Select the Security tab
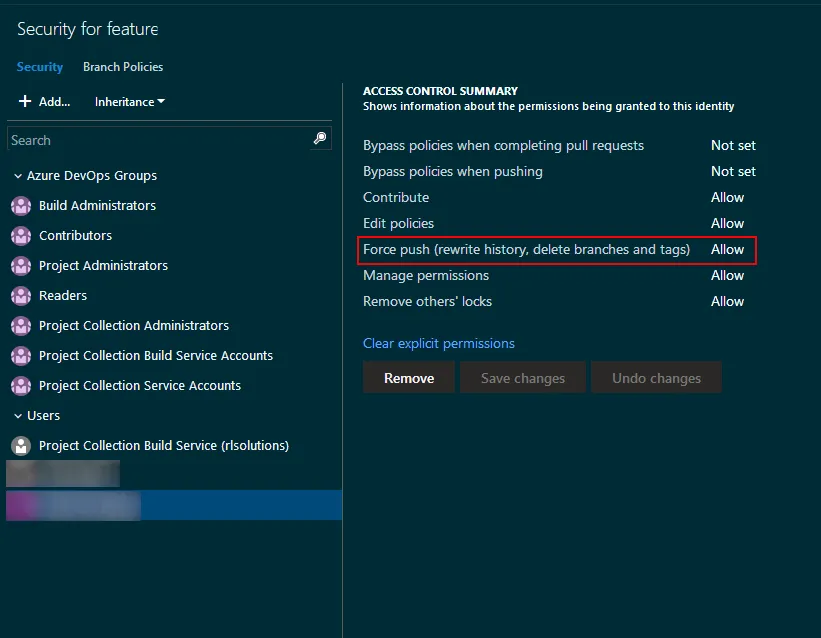The image size is (821, 638). 39,67
